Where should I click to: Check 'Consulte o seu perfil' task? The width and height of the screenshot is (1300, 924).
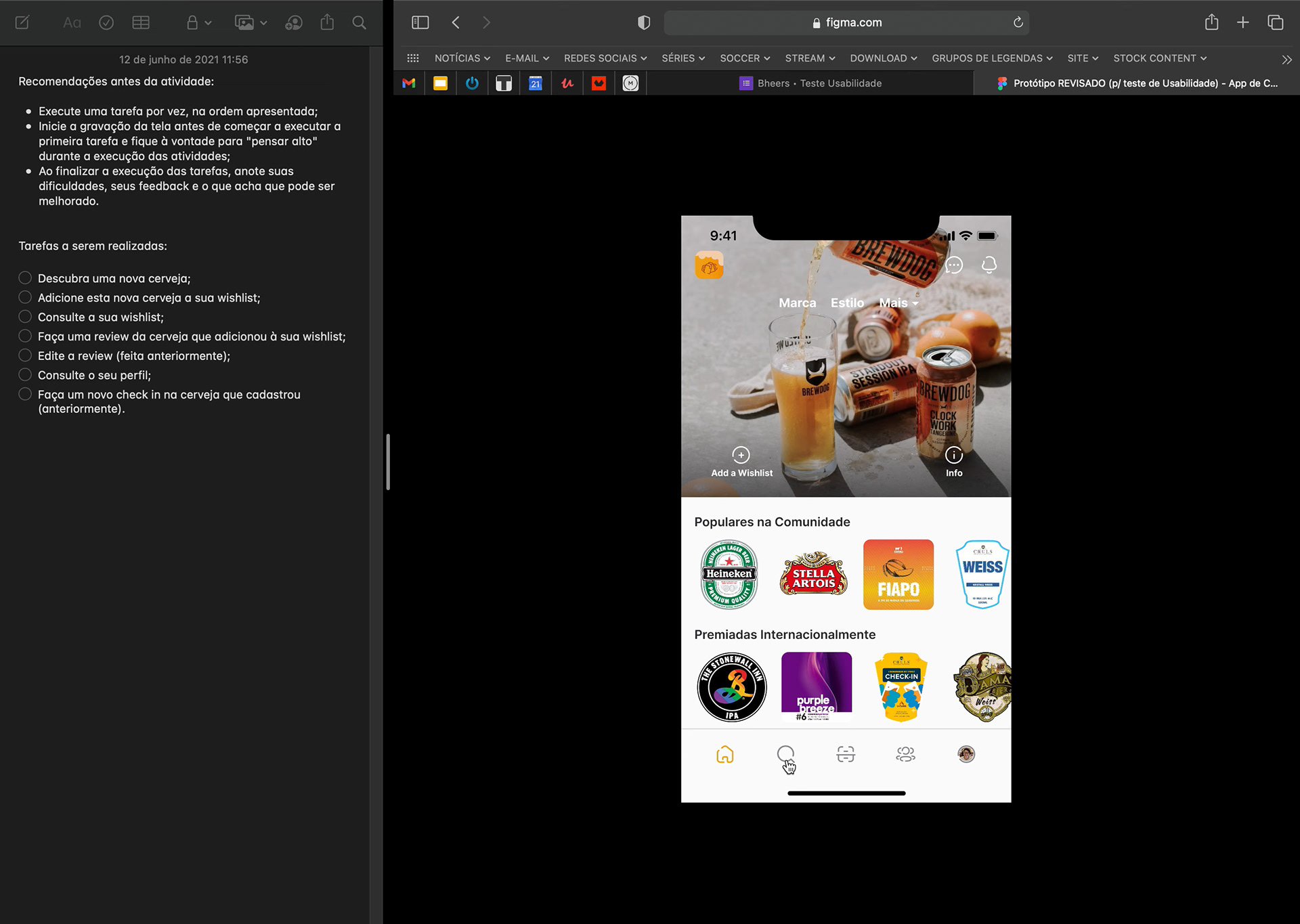pyautogui.click(x=25, y=374)
